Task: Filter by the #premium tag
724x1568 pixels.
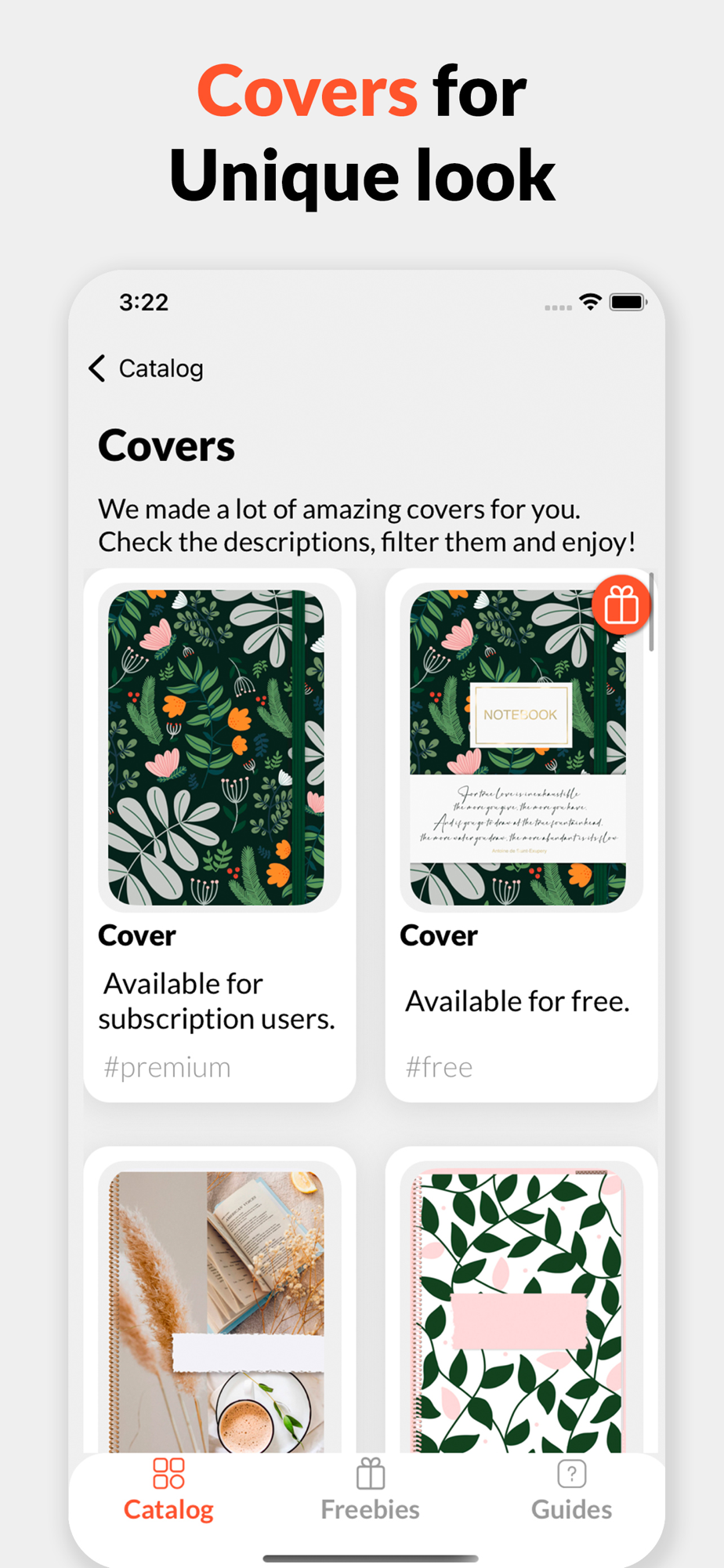Action: 168,1067
